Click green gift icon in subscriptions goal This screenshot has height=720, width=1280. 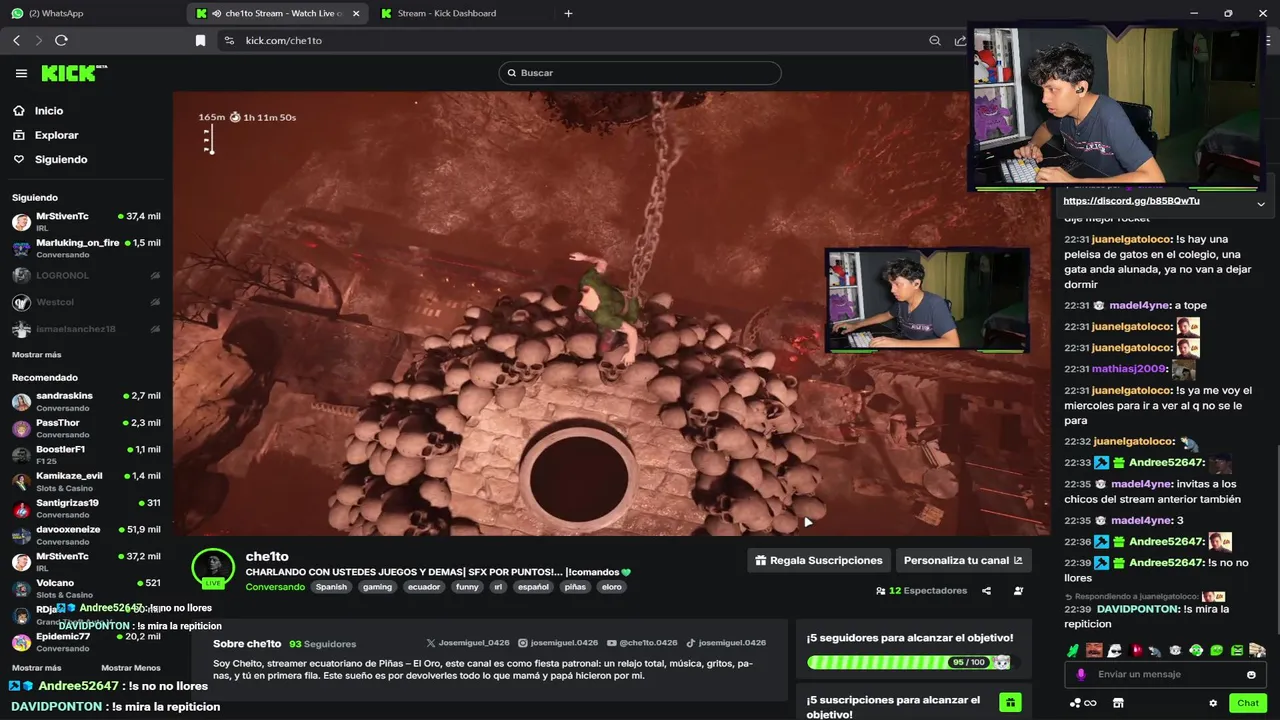pos(1010,702)
